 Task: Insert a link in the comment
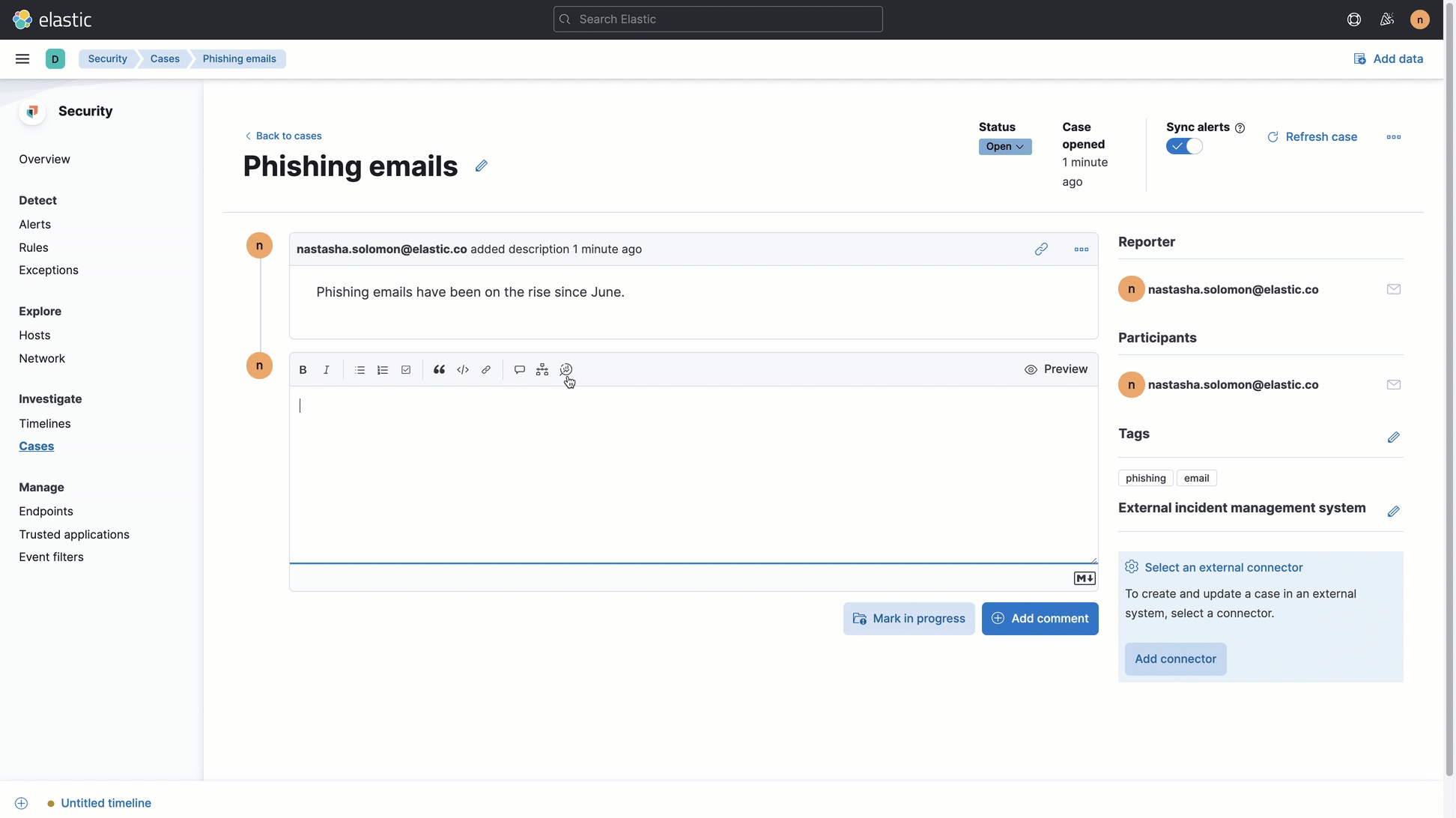coord(485,369)
